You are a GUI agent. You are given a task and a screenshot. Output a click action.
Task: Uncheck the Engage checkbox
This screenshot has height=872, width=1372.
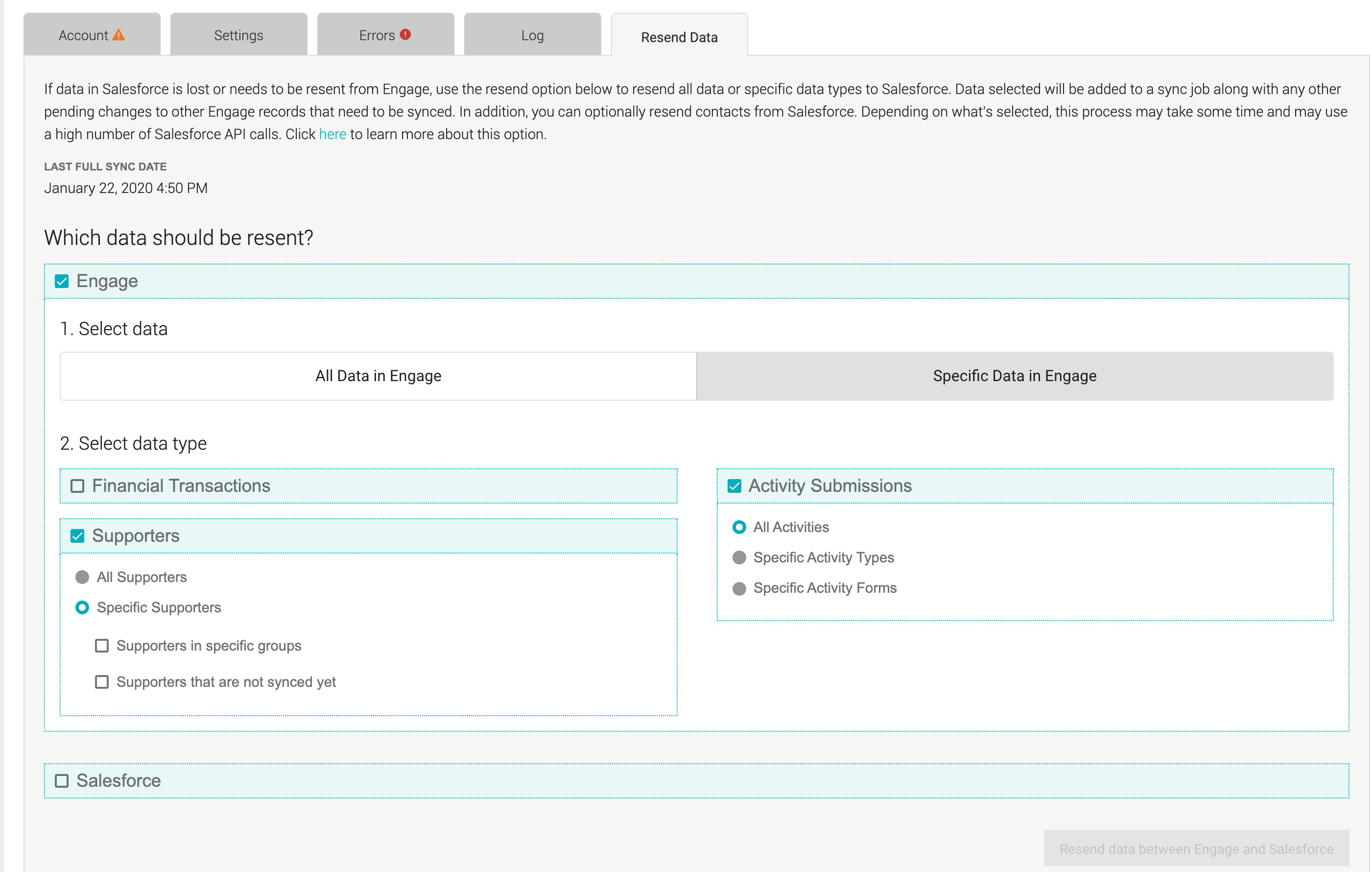pyautogui.click(x=62, y=282)
